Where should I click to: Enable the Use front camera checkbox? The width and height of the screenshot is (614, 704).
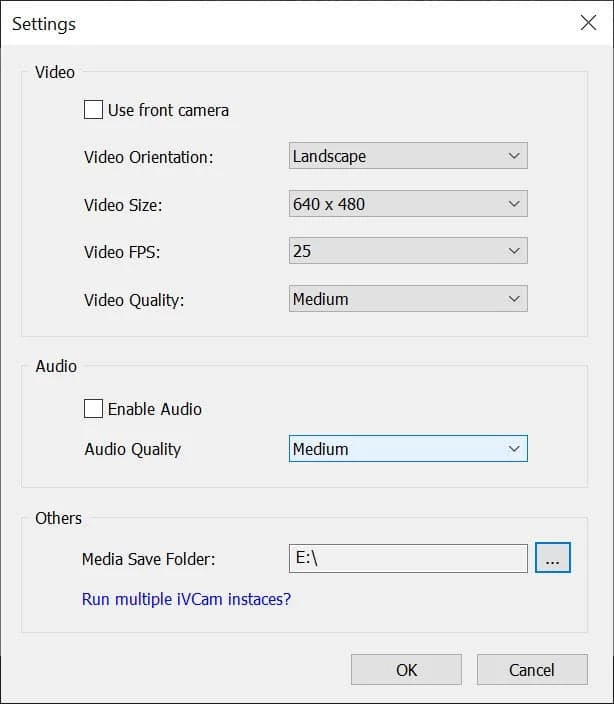pyautogui.click(x=93, y=110)
